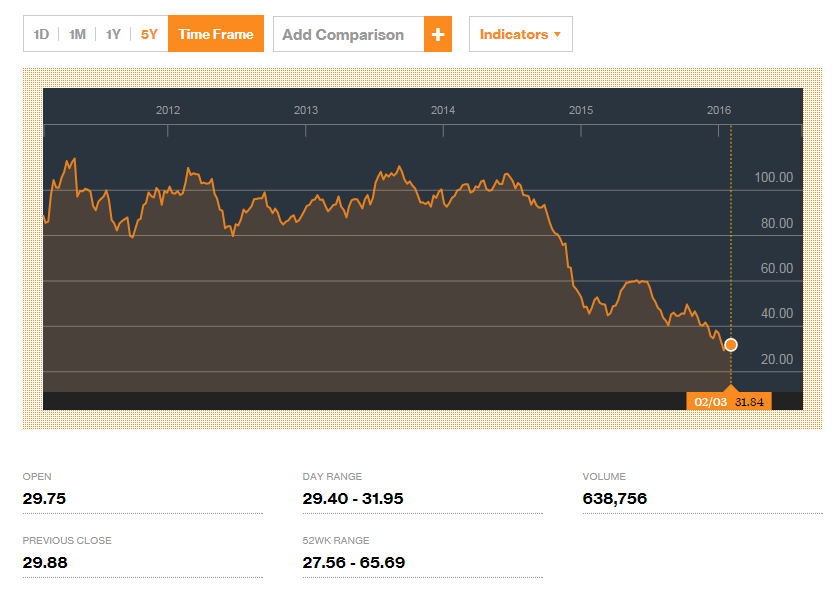The width and height of the screenshot is (838, 592).
Task: Click the orange plus icon beside Add Comparison
Action: (x=438, y=34)
